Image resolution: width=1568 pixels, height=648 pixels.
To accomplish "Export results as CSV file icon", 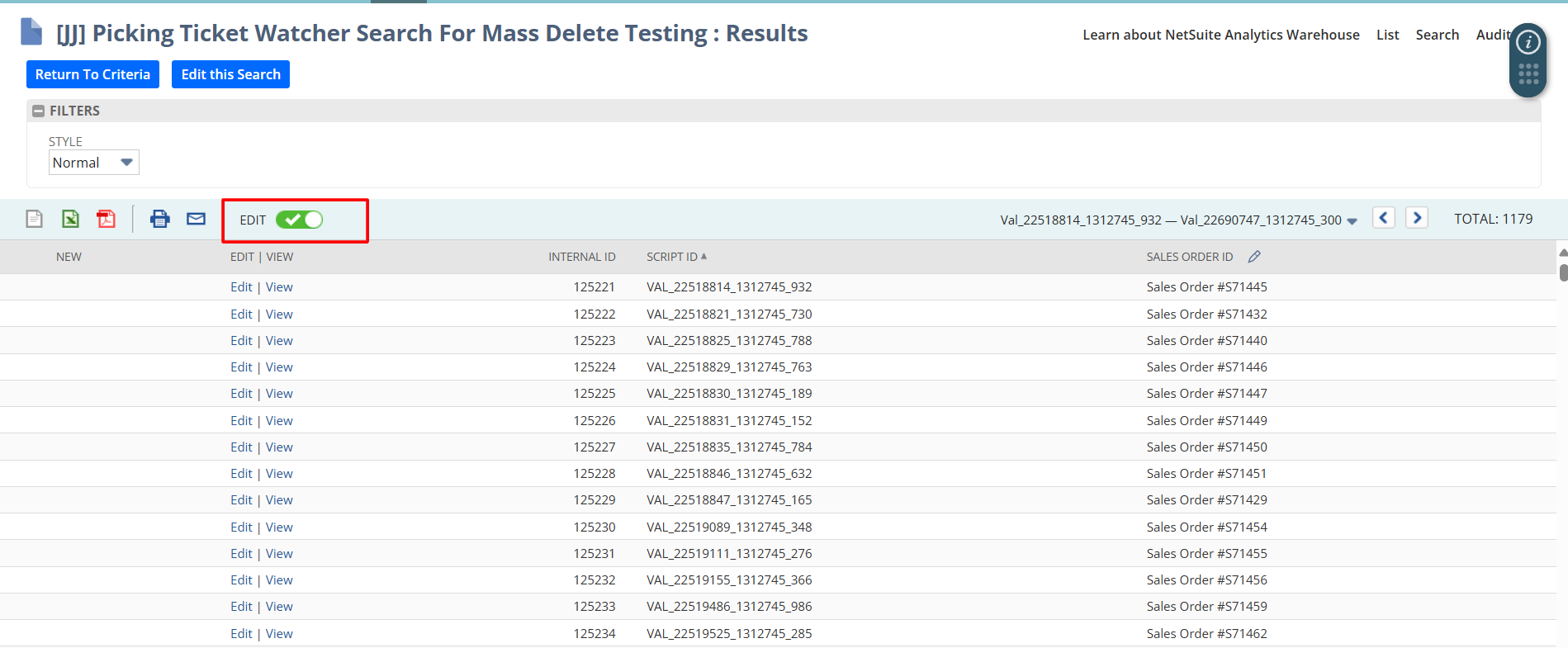I will [34, 219].
